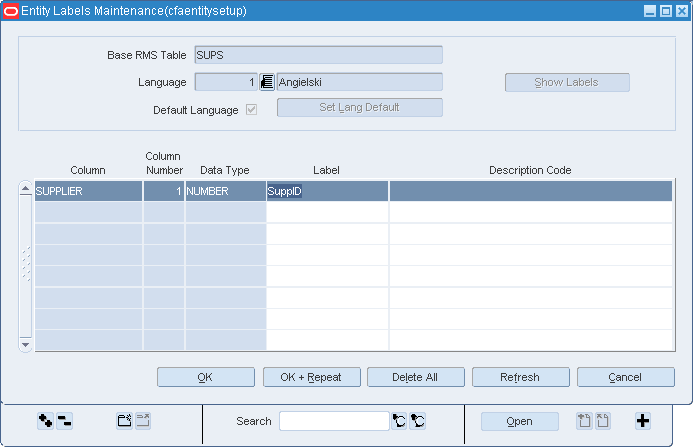The image size is (693, 447).
Task: Select the NUMBER data type cell
Action: 225,191
